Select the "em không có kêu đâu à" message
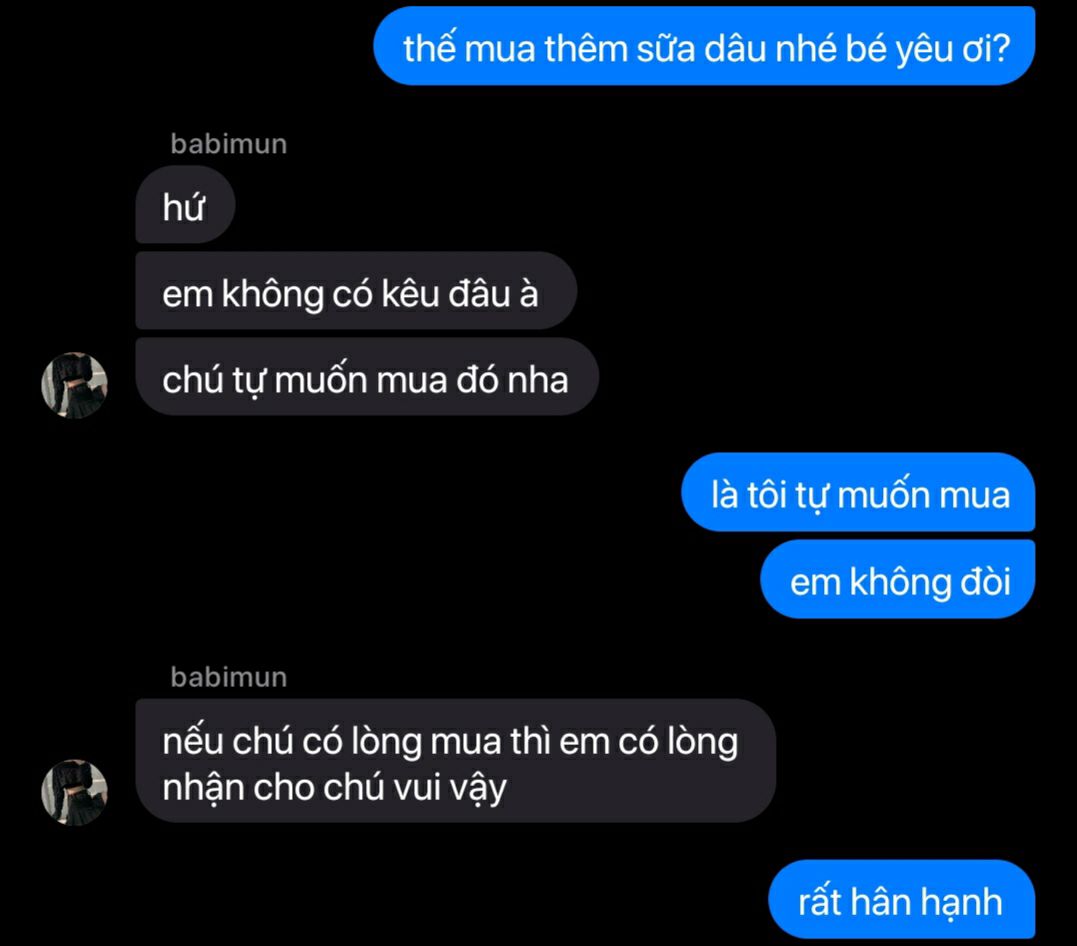Image resolution: width=1077 pixels, height=946 pixels. (356, 291)
